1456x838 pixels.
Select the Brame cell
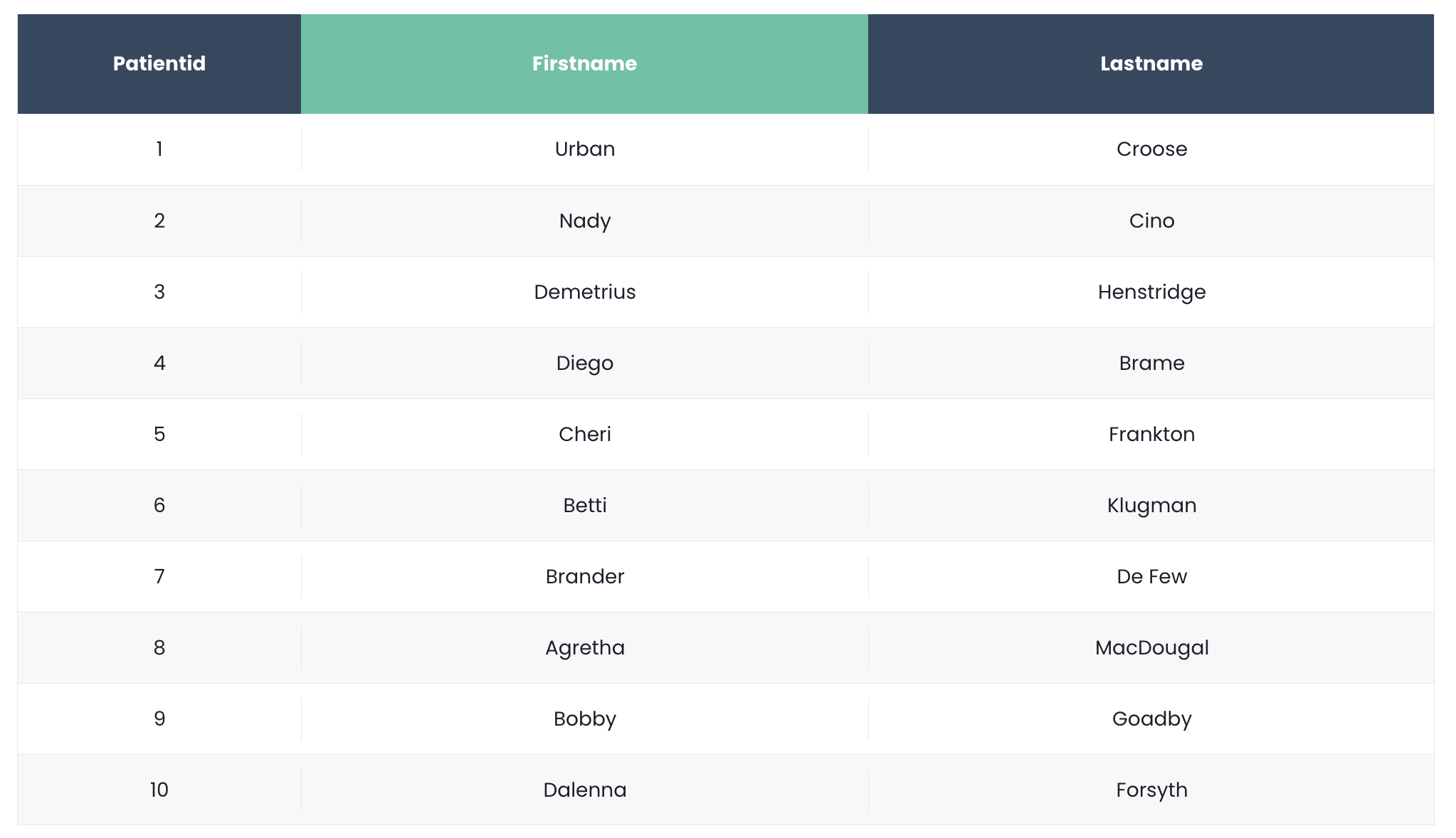pyautogui.click(x=1151, y=363)
